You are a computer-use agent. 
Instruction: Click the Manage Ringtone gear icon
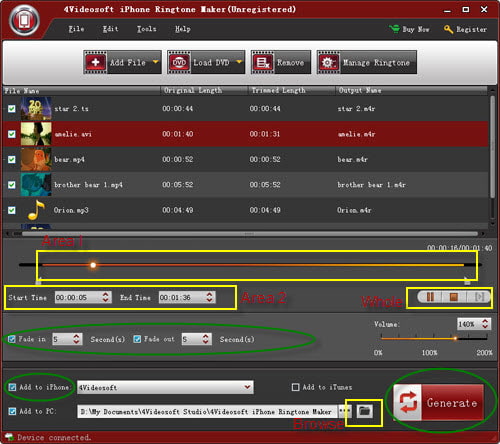coord(328,62)
